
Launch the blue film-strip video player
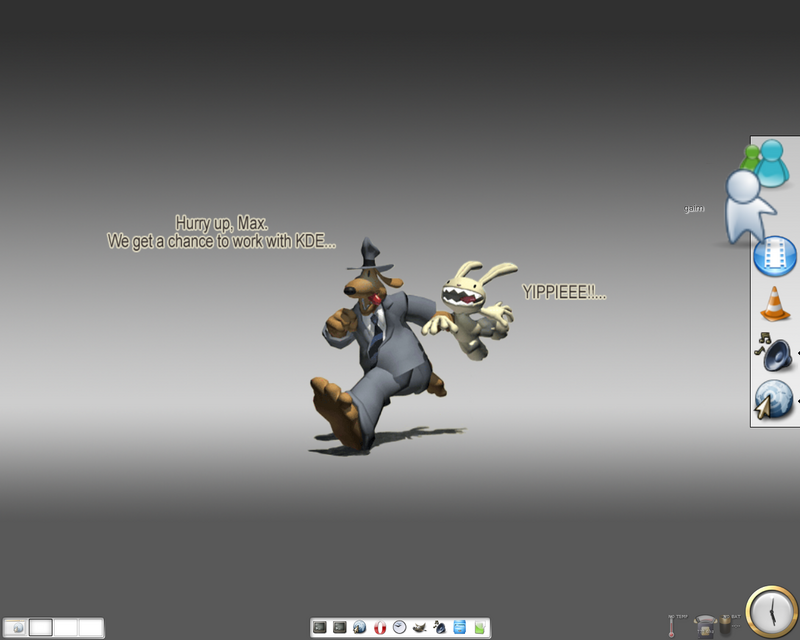click(774, 255)
